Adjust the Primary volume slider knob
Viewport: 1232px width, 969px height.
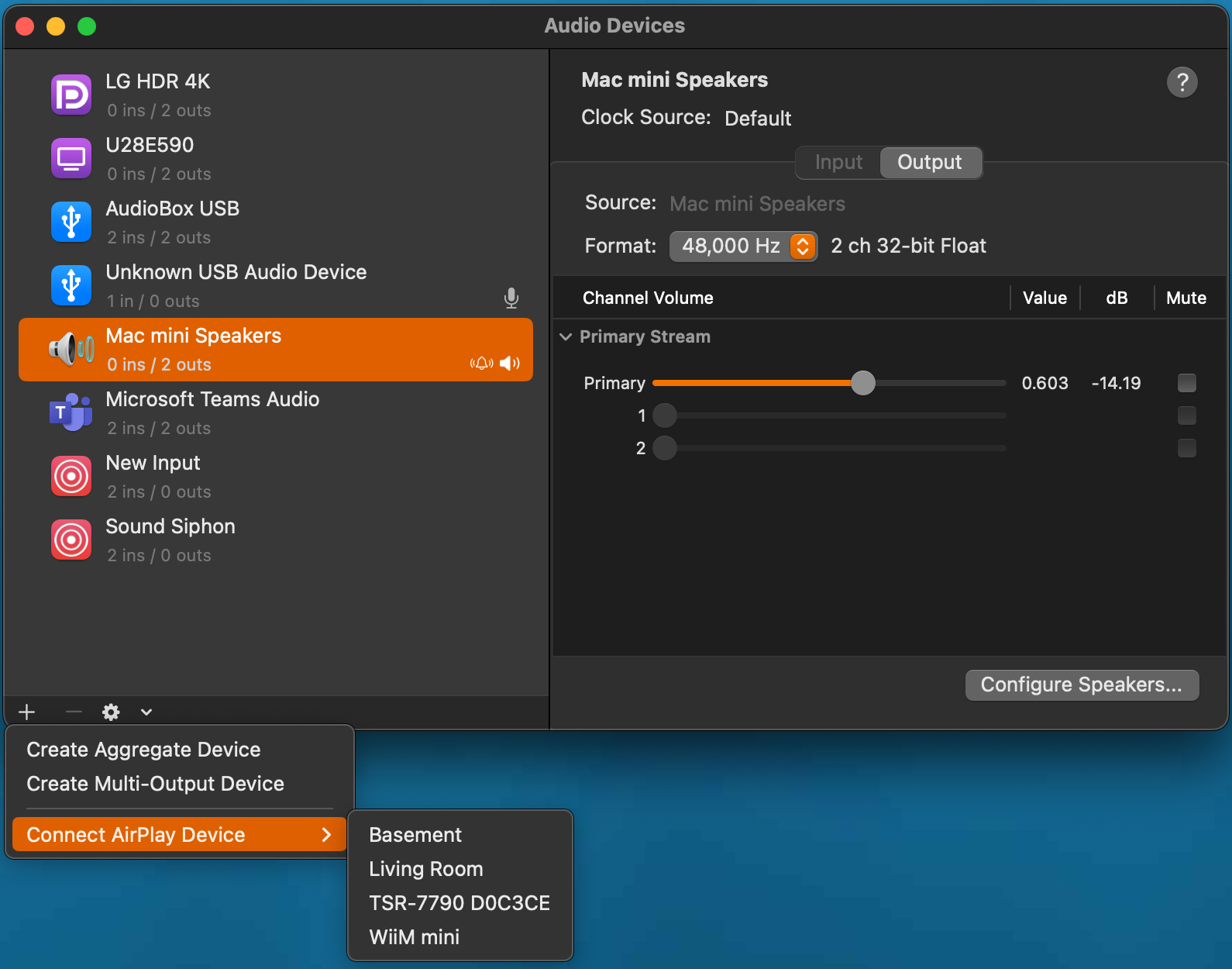click(x=862, y=383)
